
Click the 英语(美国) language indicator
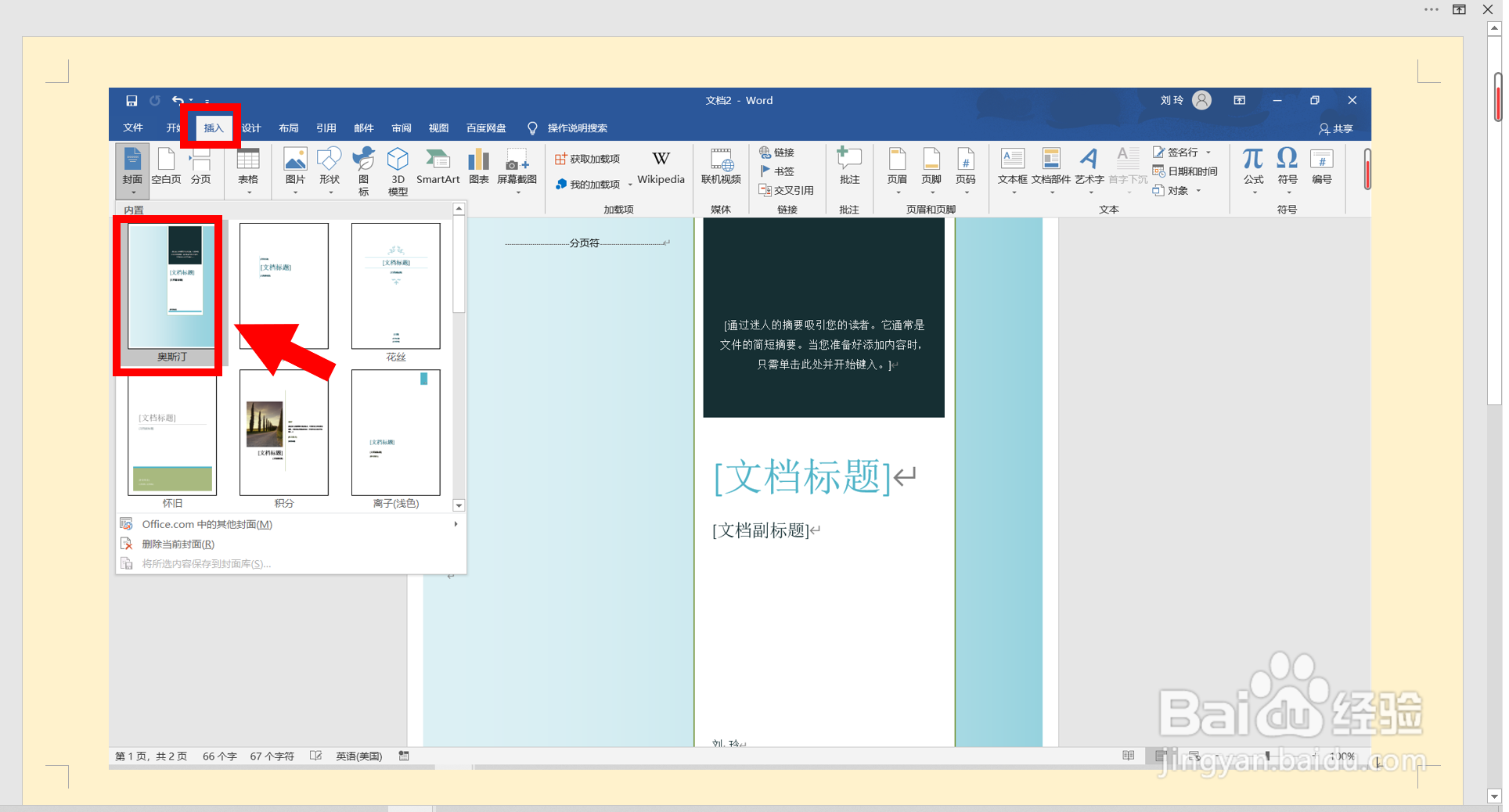click(x=359, y=756)
